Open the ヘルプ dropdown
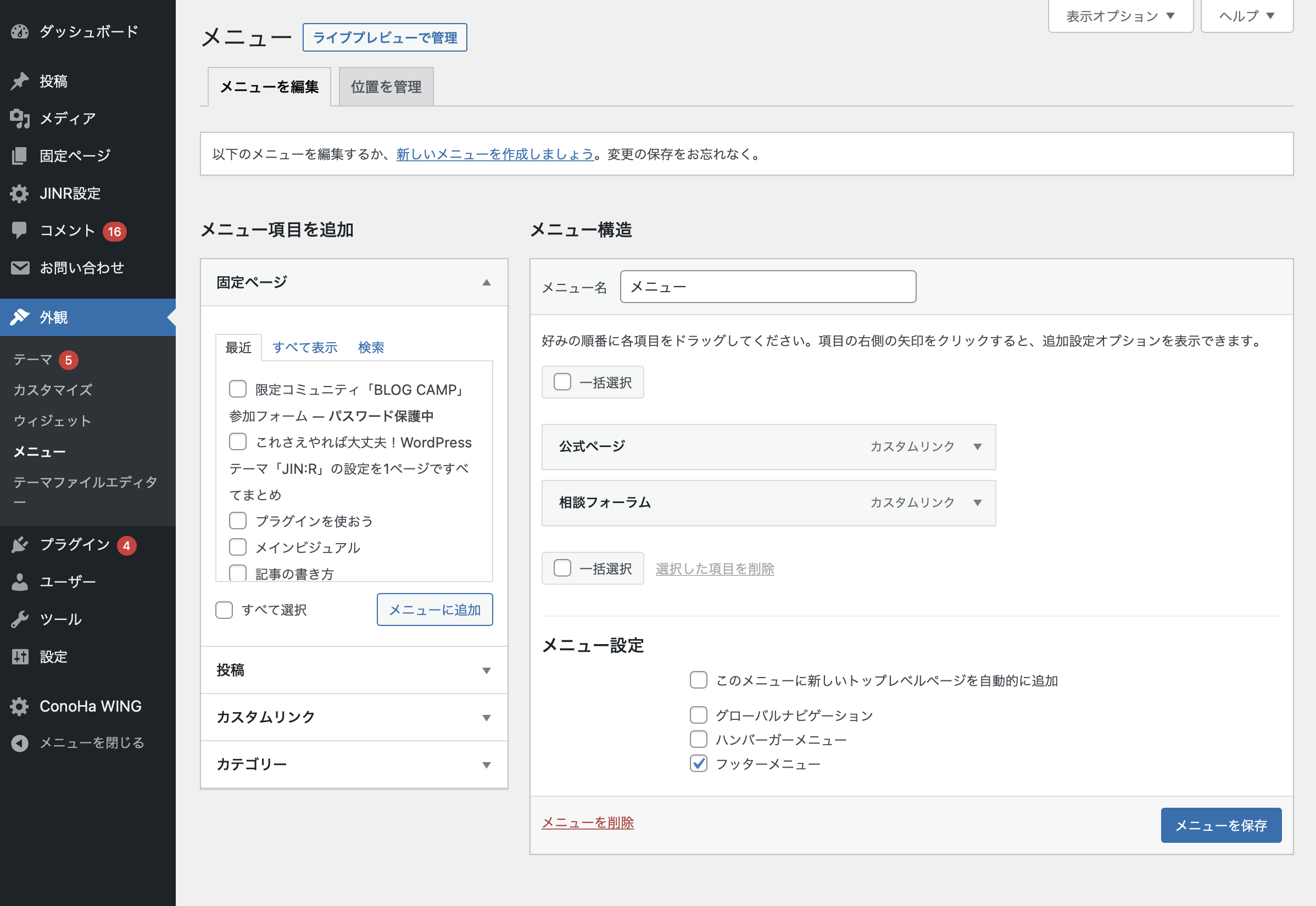Screen dimensions: 1316x906 [x=1247, y=16]
